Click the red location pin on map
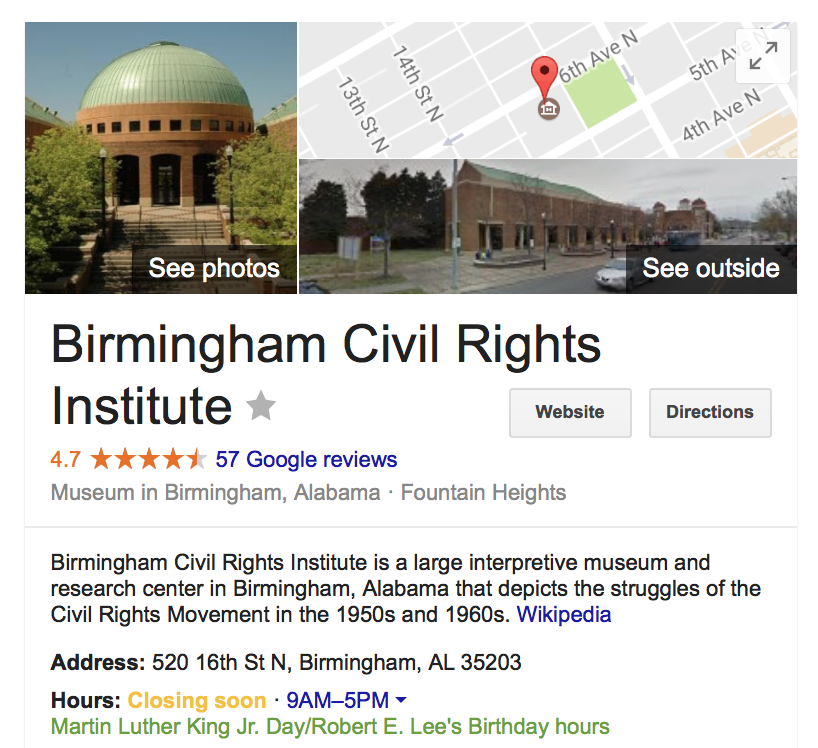 (x=544, y=78)
